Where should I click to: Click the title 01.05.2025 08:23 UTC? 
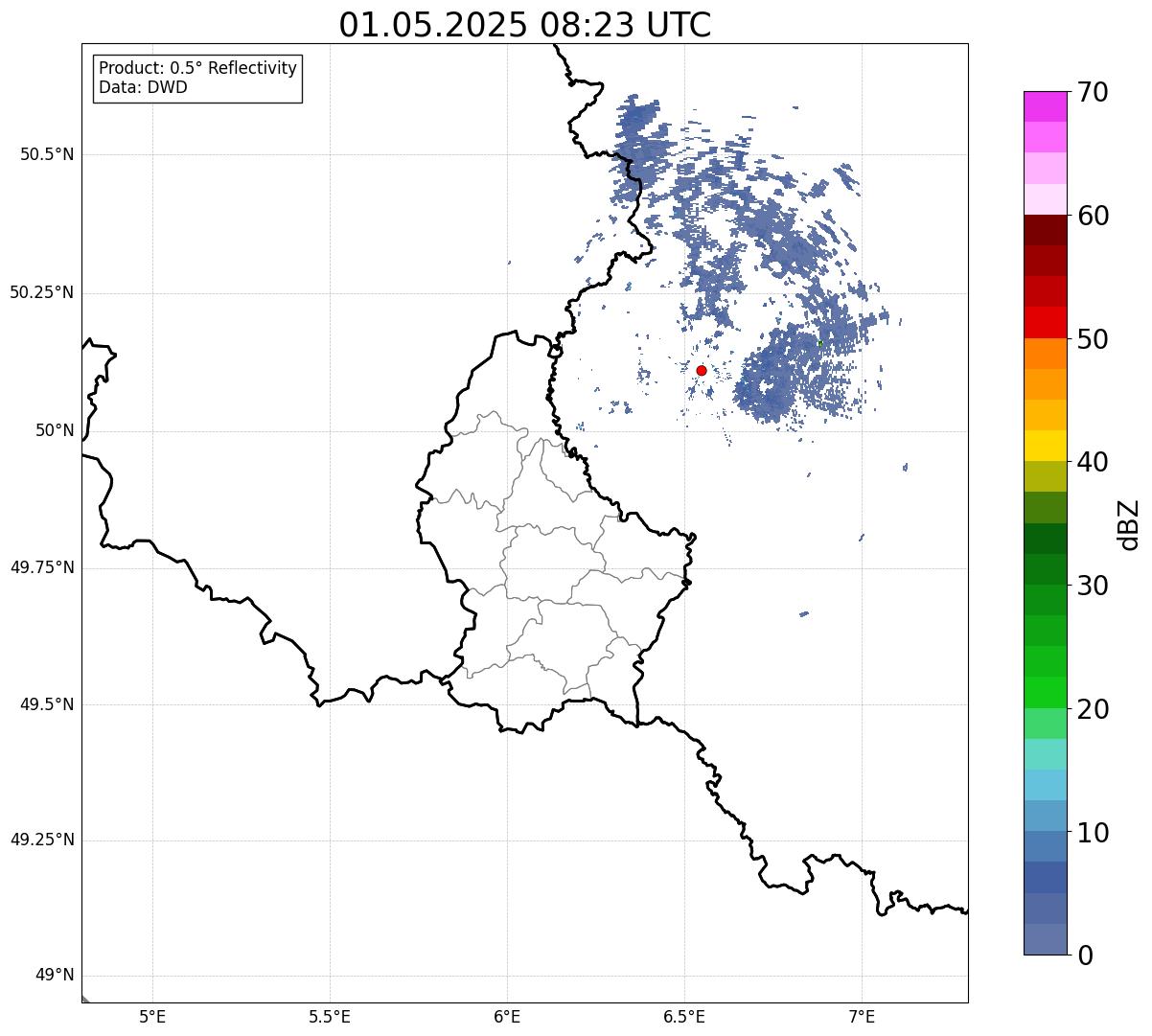525,25
